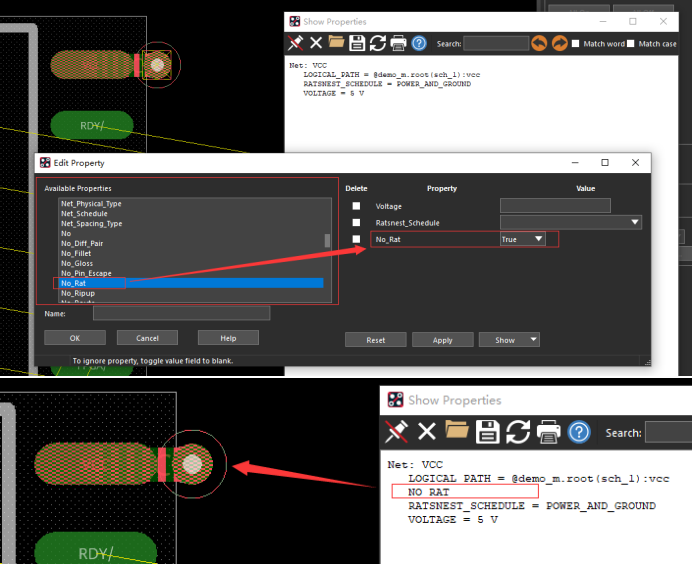692x565 pixels.
Task: Click the RDY/ pad in lower PCB view
Action: pos(95,547)
